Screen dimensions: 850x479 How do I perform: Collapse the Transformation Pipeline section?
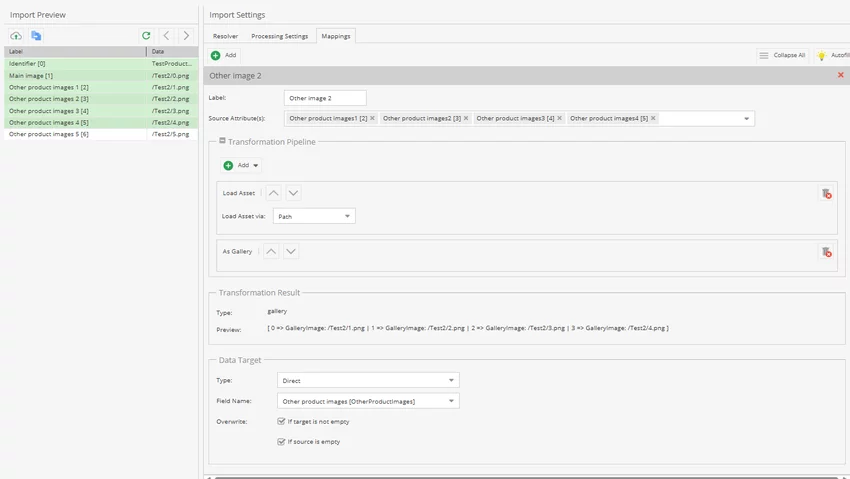point(222,141)
